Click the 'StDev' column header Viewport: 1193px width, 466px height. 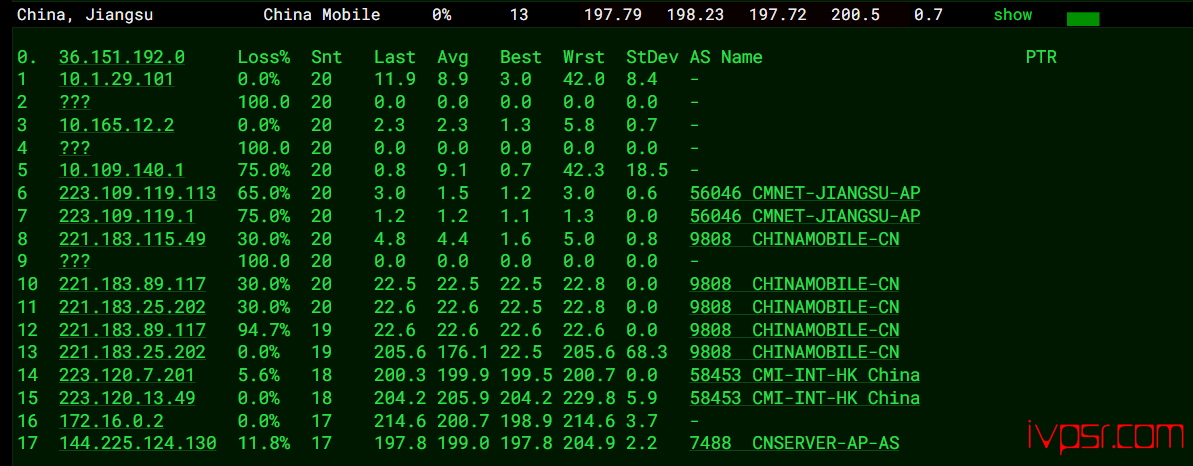652,57
